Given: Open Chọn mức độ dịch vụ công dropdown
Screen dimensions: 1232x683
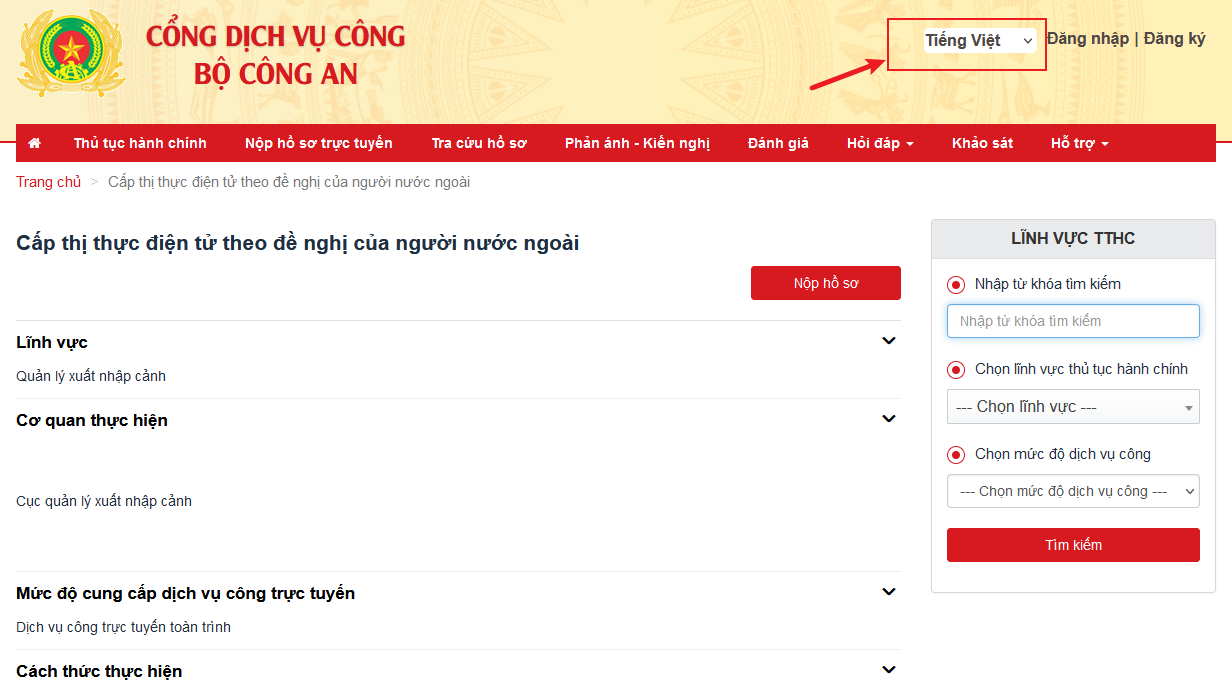Looking at the screenshot, I should 1073,491.
